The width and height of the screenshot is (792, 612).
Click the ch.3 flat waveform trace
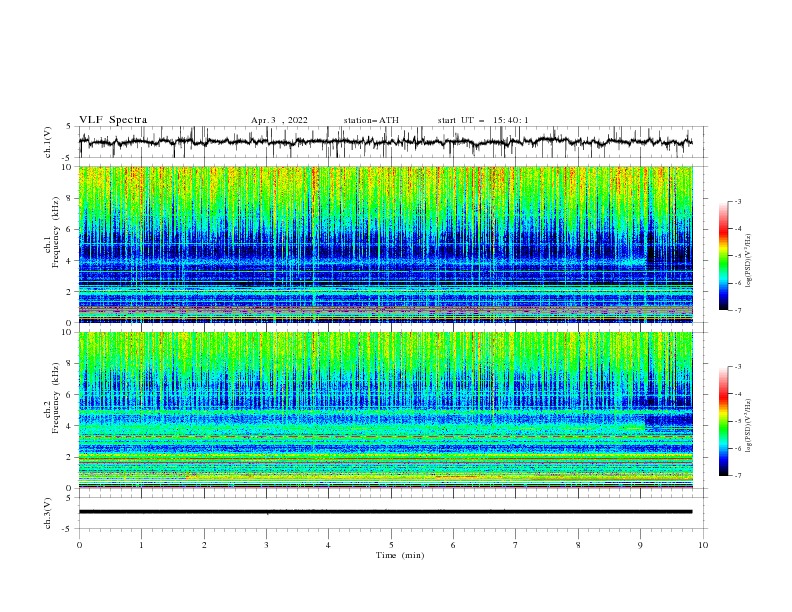coord(386,512)
